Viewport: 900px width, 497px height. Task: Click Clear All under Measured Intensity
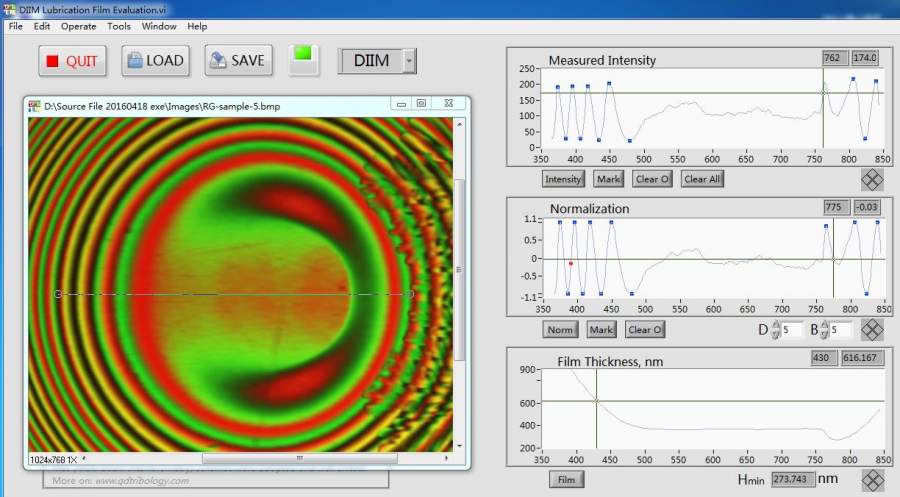coord(701,180)
